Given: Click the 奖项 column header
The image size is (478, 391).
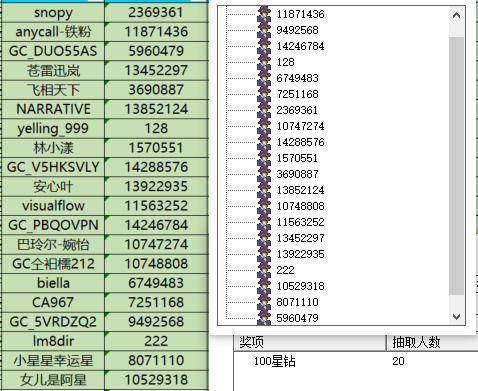Looking at the screenshot, I should coord(310,342).
